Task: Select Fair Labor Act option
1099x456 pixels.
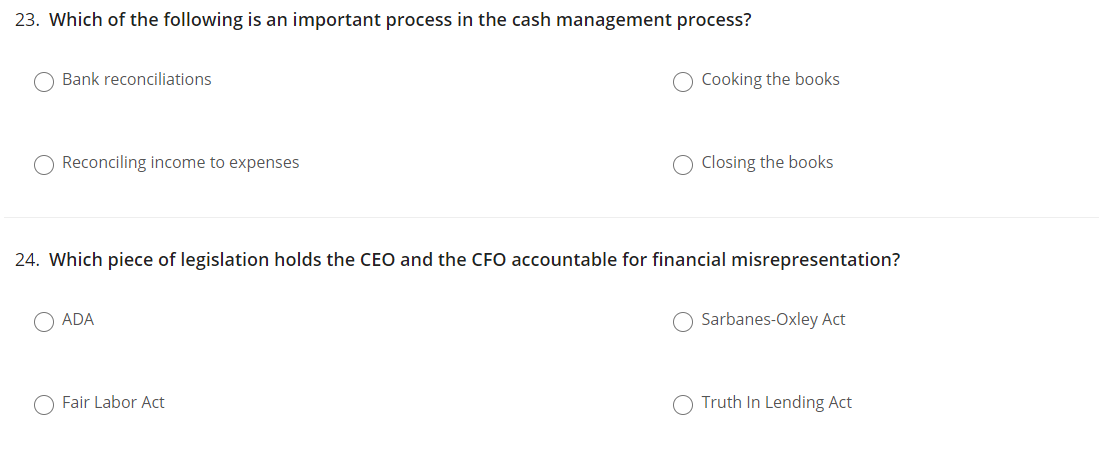Action: pos(44,405)
